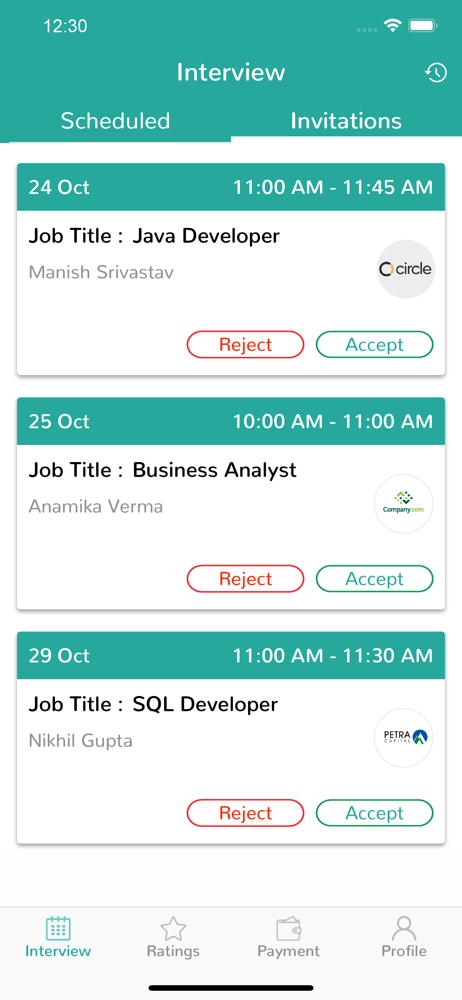This screenshot has width=462, height=1000.
Task: Tap the Circle company logo
Action: point(405,269)
